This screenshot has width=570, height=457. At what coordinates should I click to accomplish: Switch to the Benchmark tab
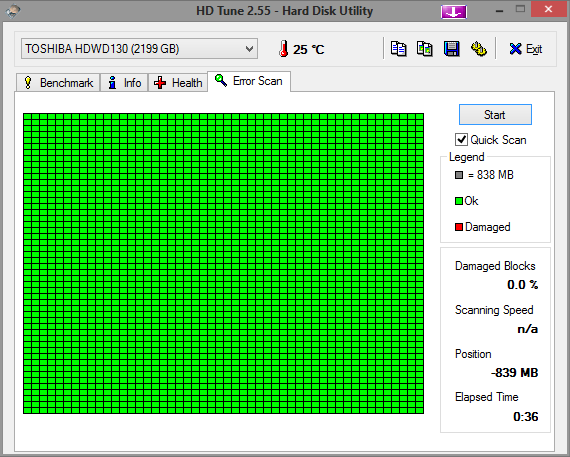click(x=58, y=83)
